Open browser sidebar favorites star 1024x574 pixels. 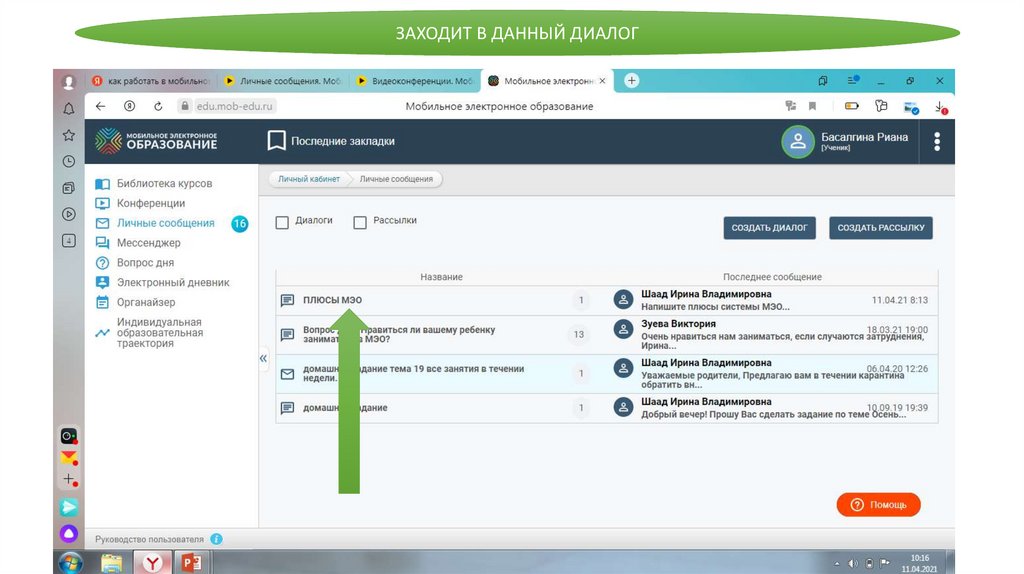[69, 135]
